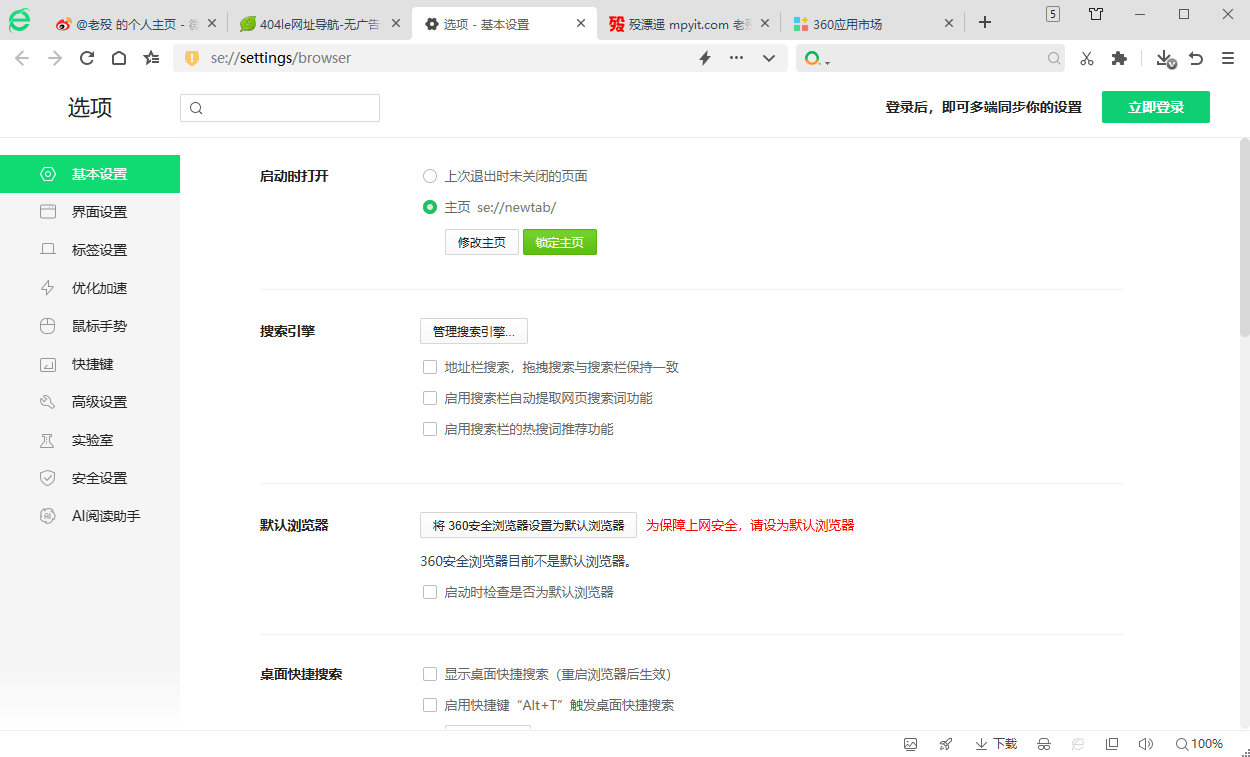This screenshot has height=757, width=1250.
Task: Open '标签设置' in the sidebar
Action: [x=90, y=250]
